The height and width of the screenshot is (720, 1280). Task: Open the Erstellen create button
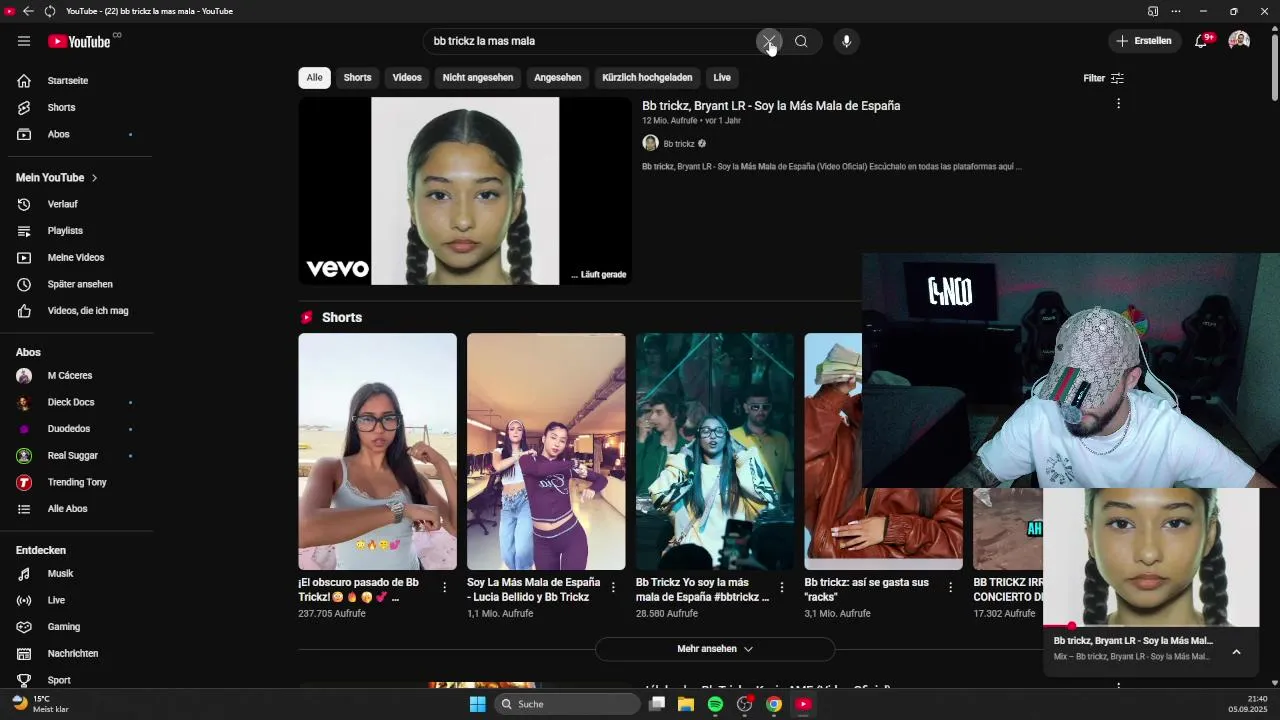pos(1145,41)
